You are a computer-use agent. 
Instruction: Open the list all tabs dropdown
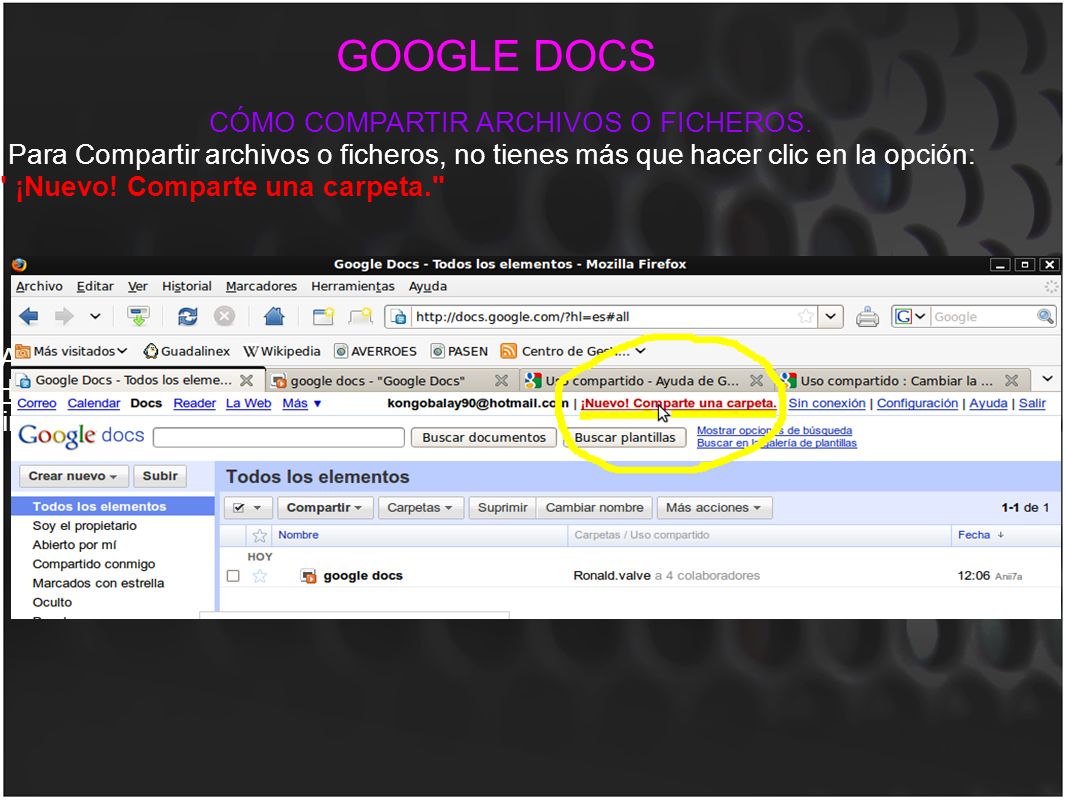[x=1048, y=379]
